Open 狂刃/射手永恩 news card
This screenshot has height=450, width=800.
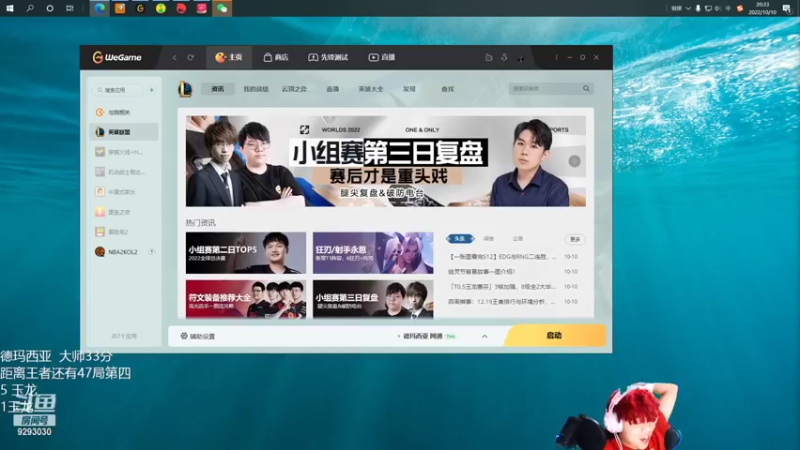click(x=373, y=253)
